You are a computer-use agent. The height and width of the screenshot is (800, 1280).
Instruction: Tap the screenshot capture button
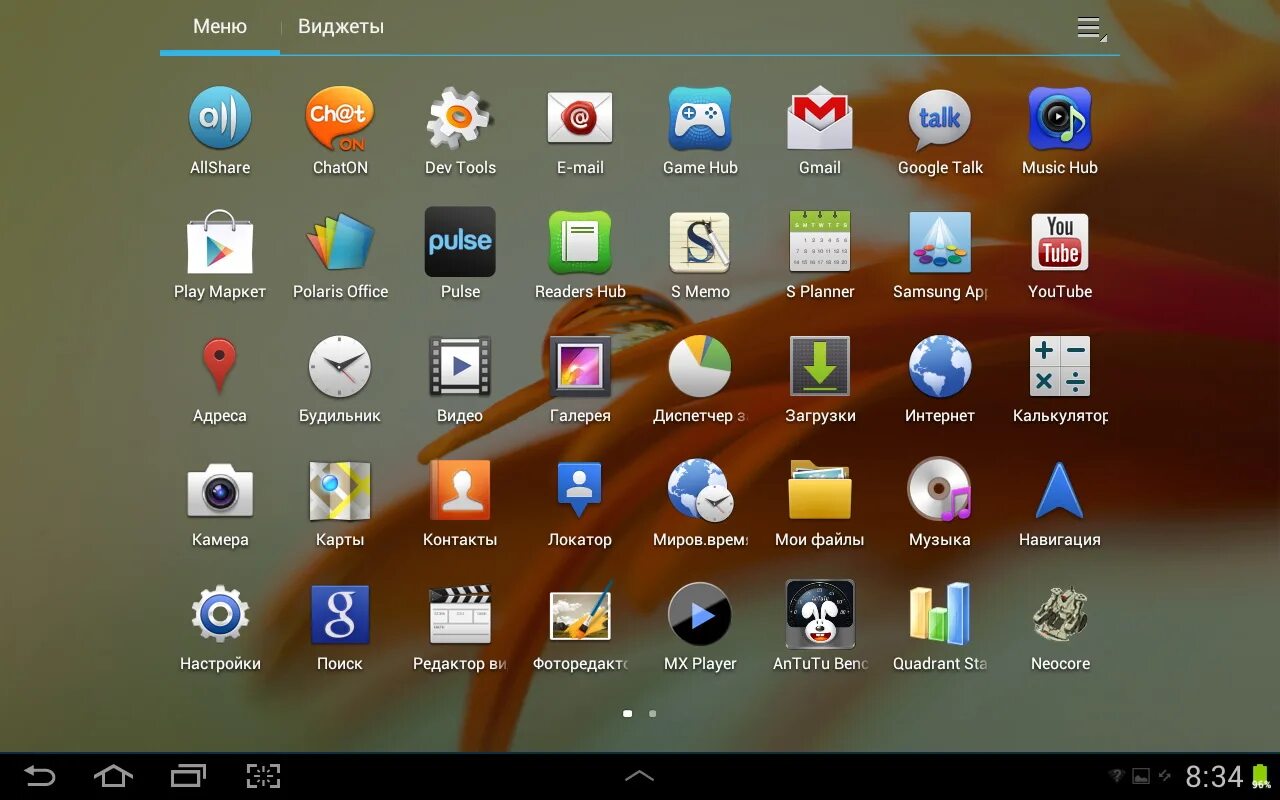point(263,776)
